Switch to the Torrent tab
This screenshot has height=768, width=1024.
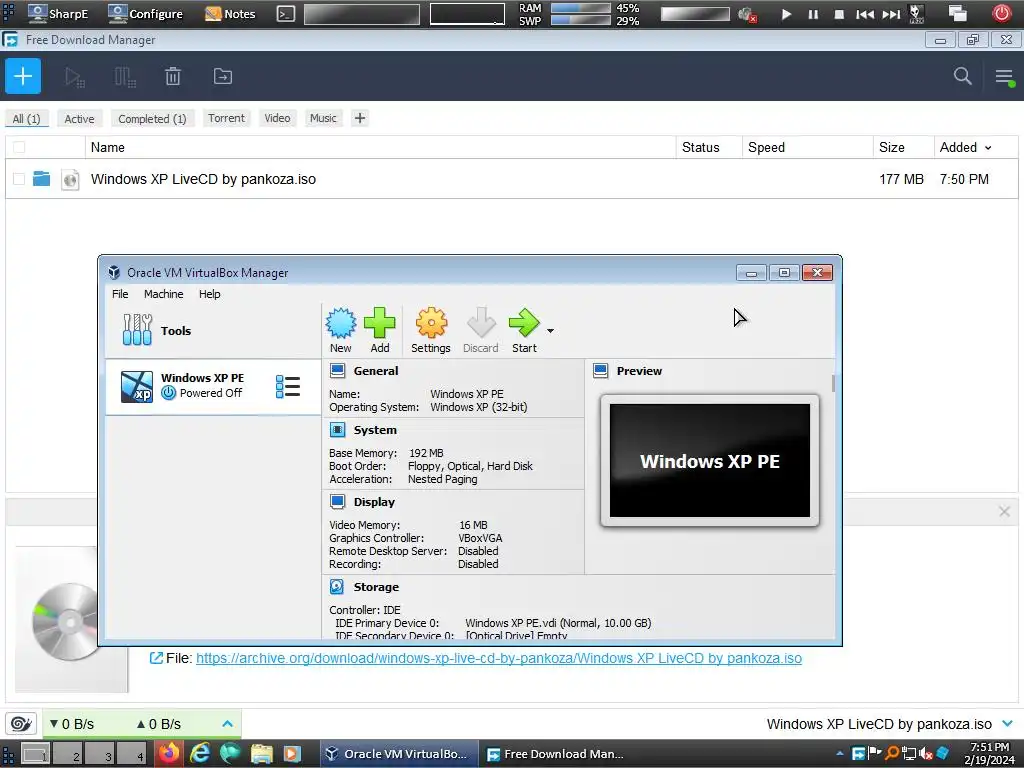[x=226, y=118]
